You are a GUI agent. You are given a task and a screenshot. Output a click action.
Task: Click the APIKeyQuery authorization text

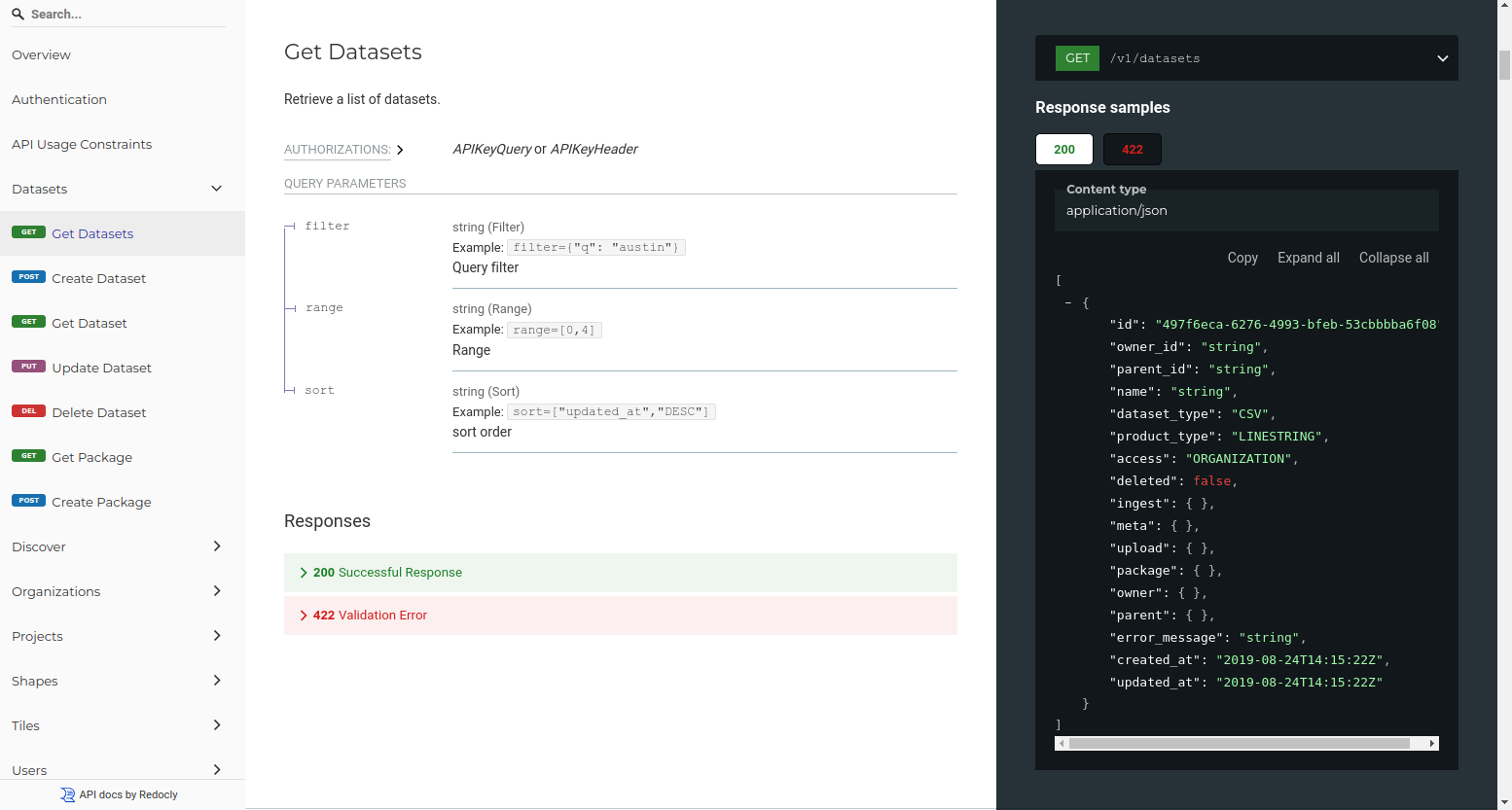pos(492,150)
